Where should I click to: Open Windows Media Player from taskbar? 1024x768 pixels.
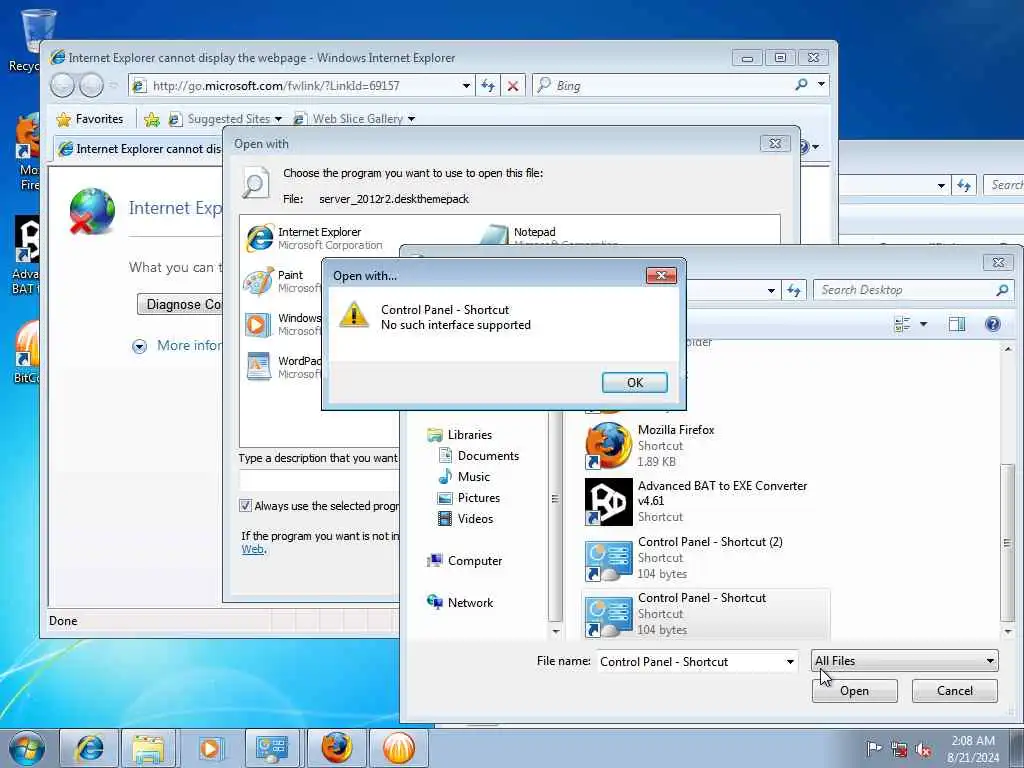(210, 748)
